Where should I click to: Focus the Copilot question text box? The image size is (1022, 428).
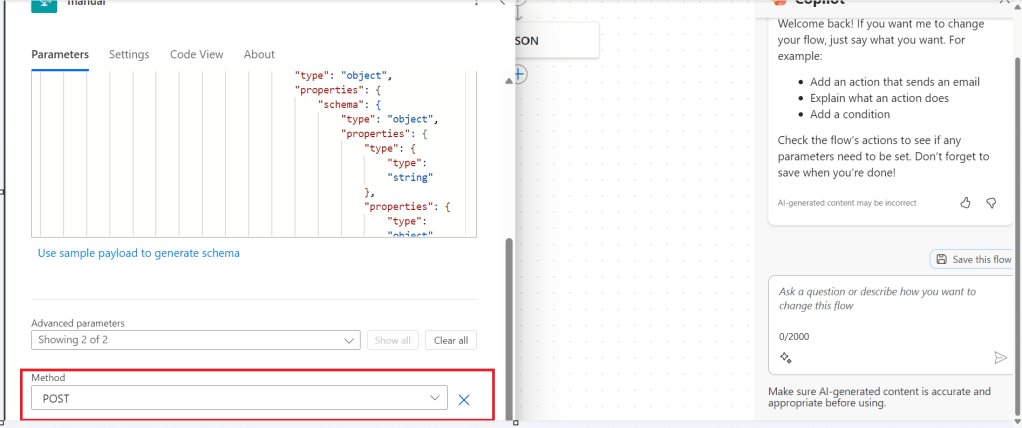pyautogui.click(x=888, y=298)
